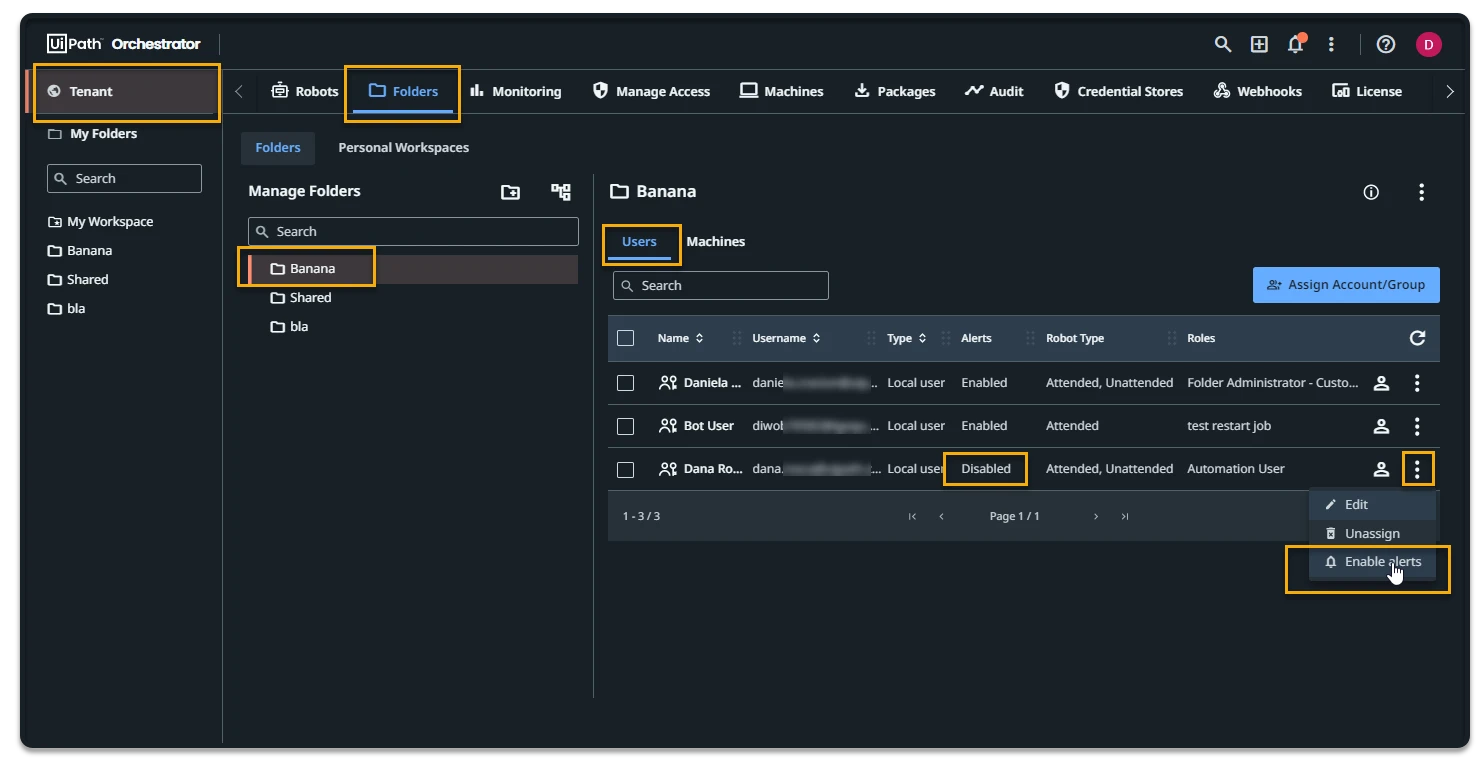This screenshot has height=763, width=1483.
Task: Open the top bar three-dot menu beside the bell
Action: coord(1331,44)
